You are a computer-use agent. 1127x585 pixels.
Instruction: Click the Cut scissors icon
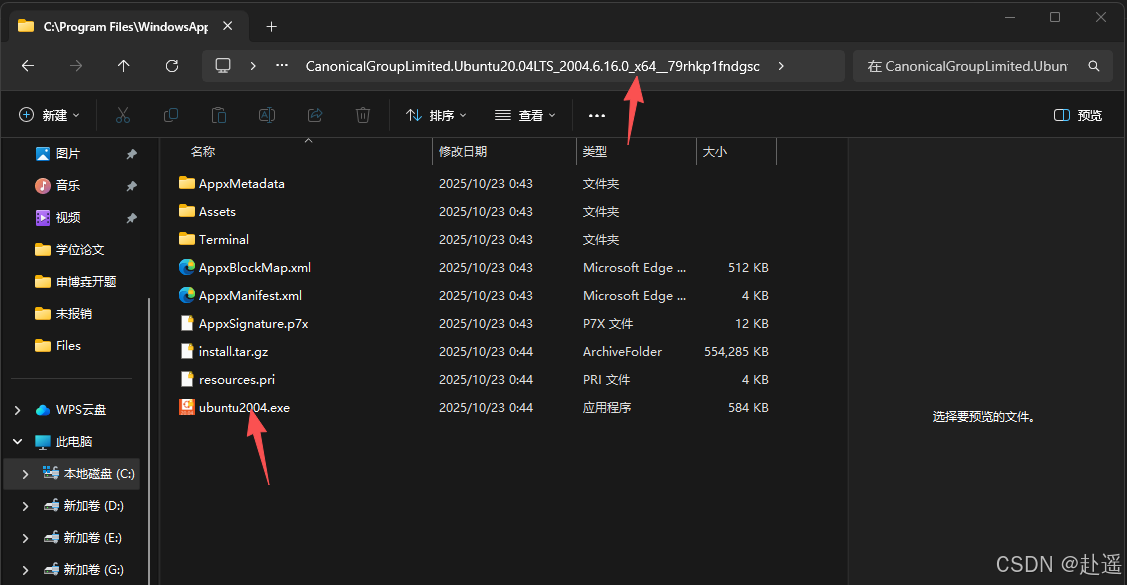[123, 115]
